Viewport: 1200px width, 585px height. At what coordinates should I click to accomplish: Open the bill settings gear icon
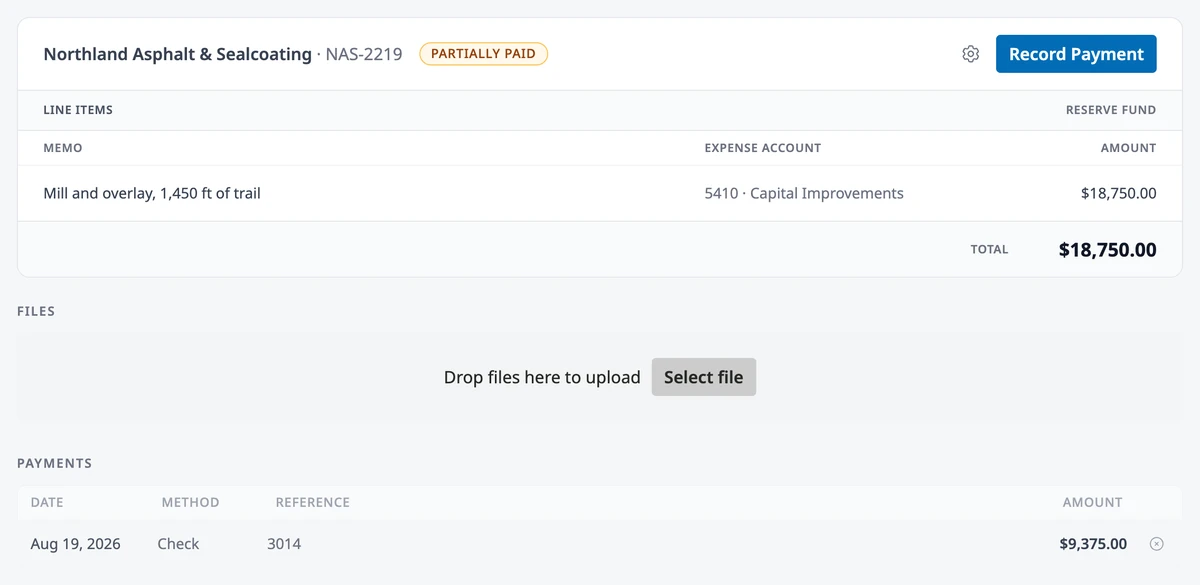970,54
